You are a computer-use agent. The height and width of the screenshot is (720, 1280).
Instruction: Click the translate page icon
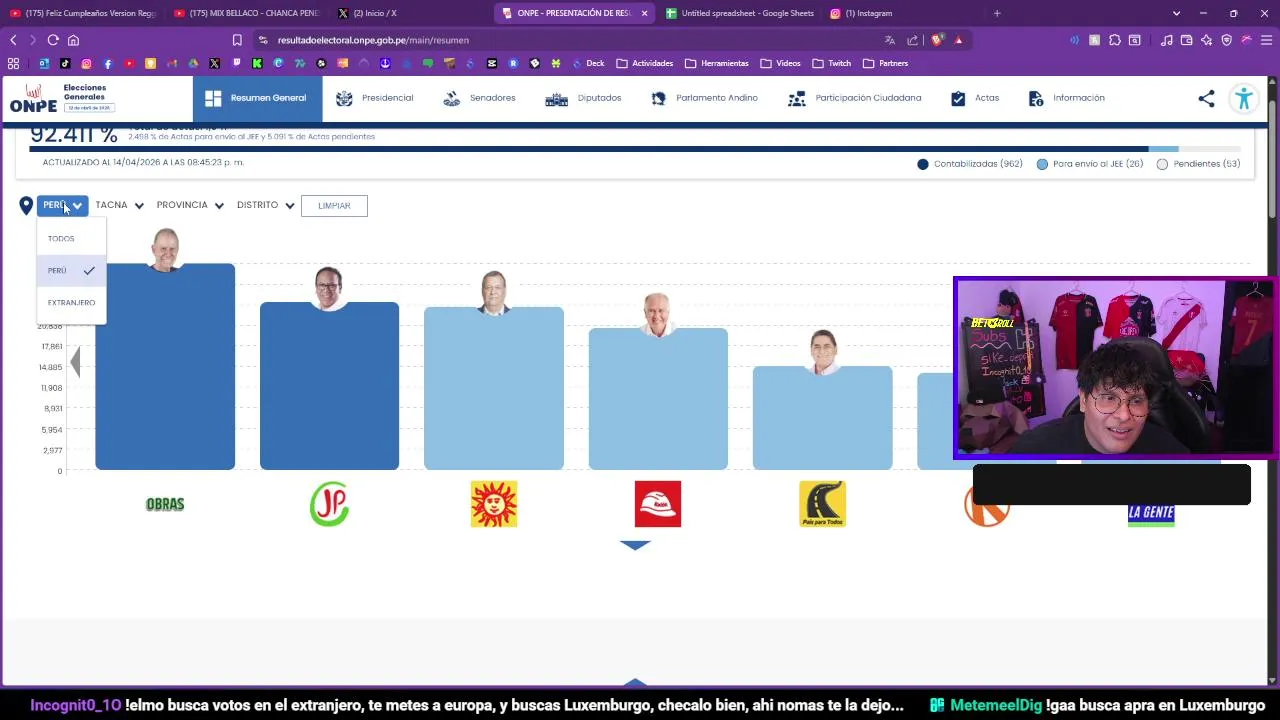(889, 40)
